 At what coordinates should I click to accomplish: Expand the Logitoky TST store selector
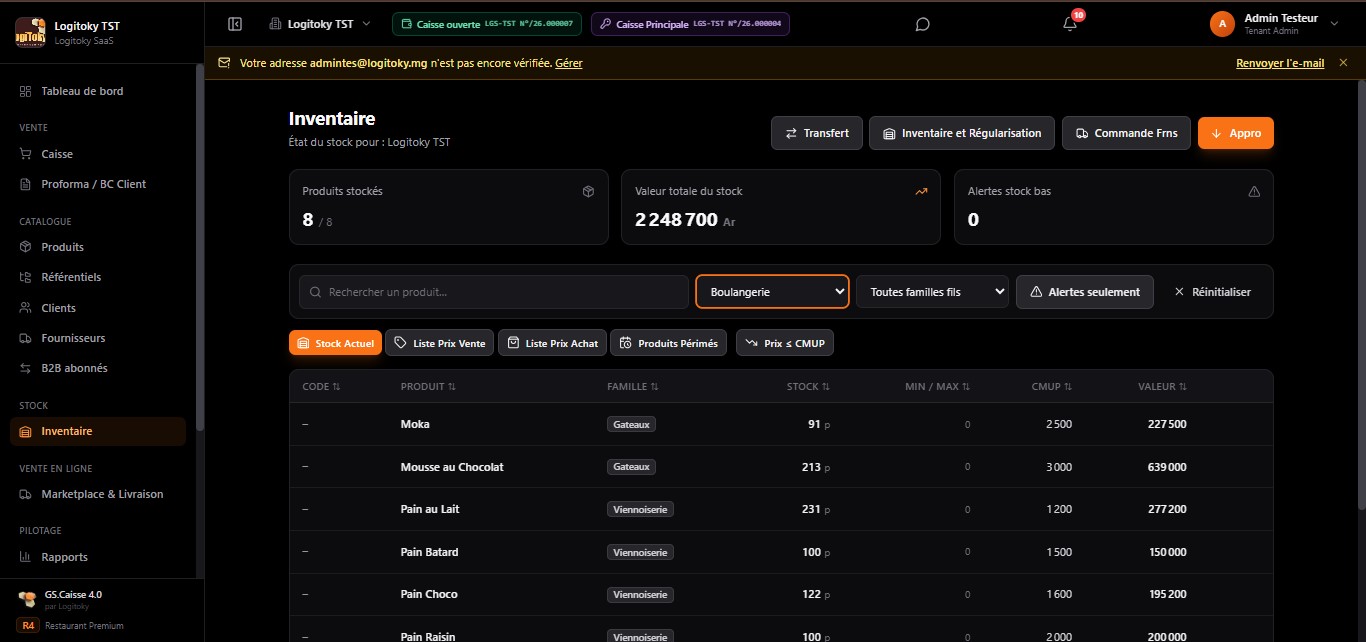(x=320, y=24)
